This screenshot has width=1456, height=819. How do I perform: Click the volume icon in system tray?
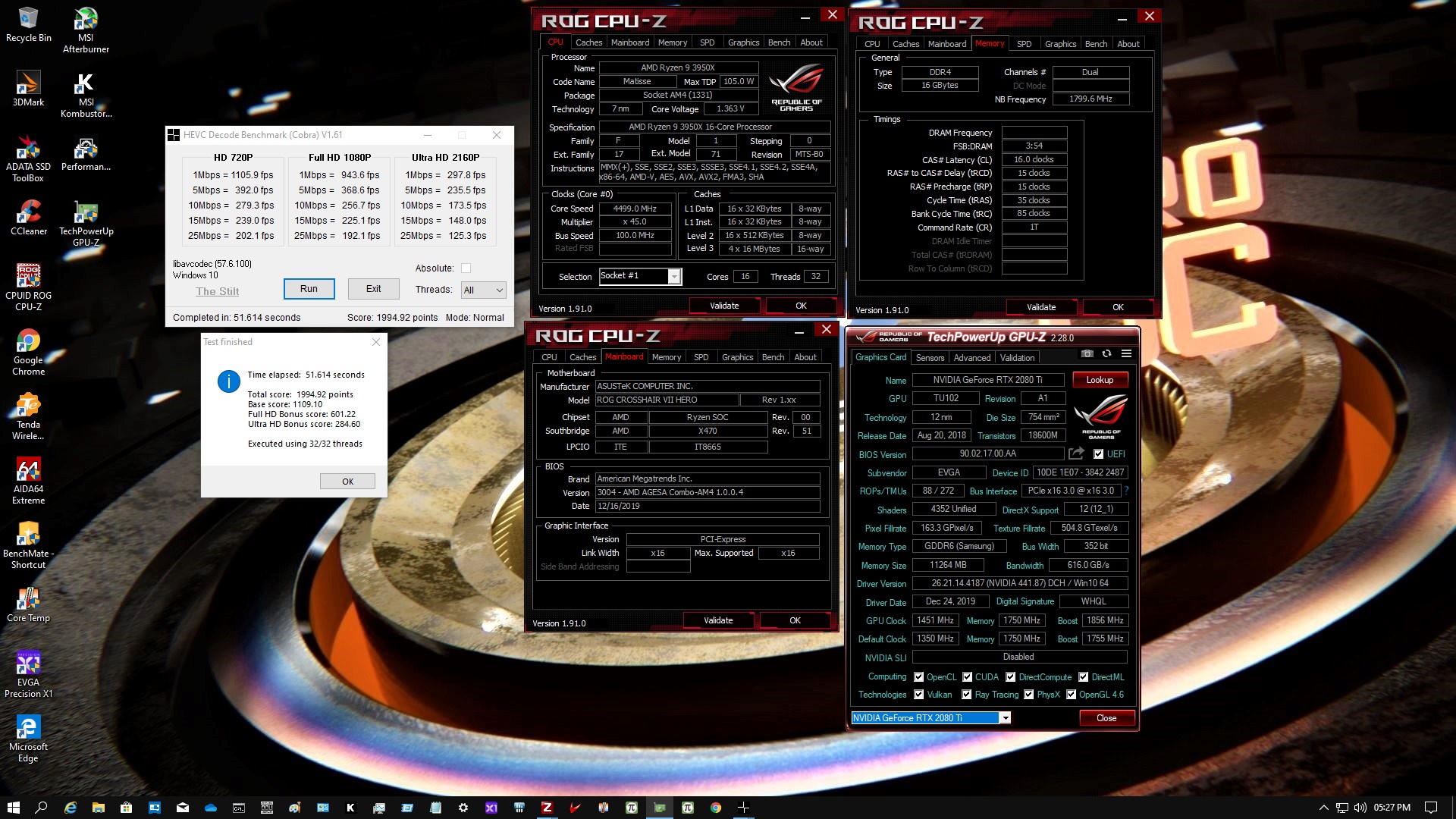coord(1360,808)
